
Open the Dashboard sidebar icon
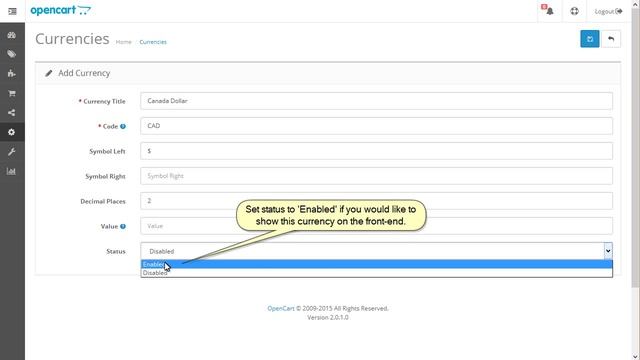click(x=11, y=35)
